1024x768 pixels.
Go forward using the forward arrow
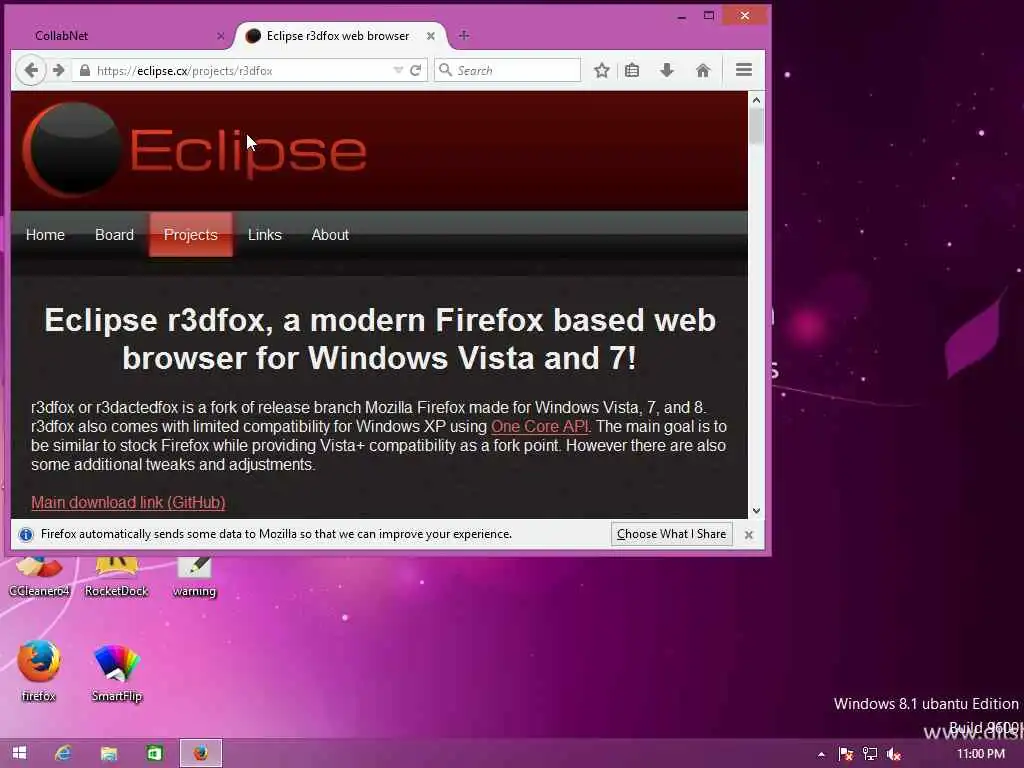pyautogui.click(x=59, y=70)
